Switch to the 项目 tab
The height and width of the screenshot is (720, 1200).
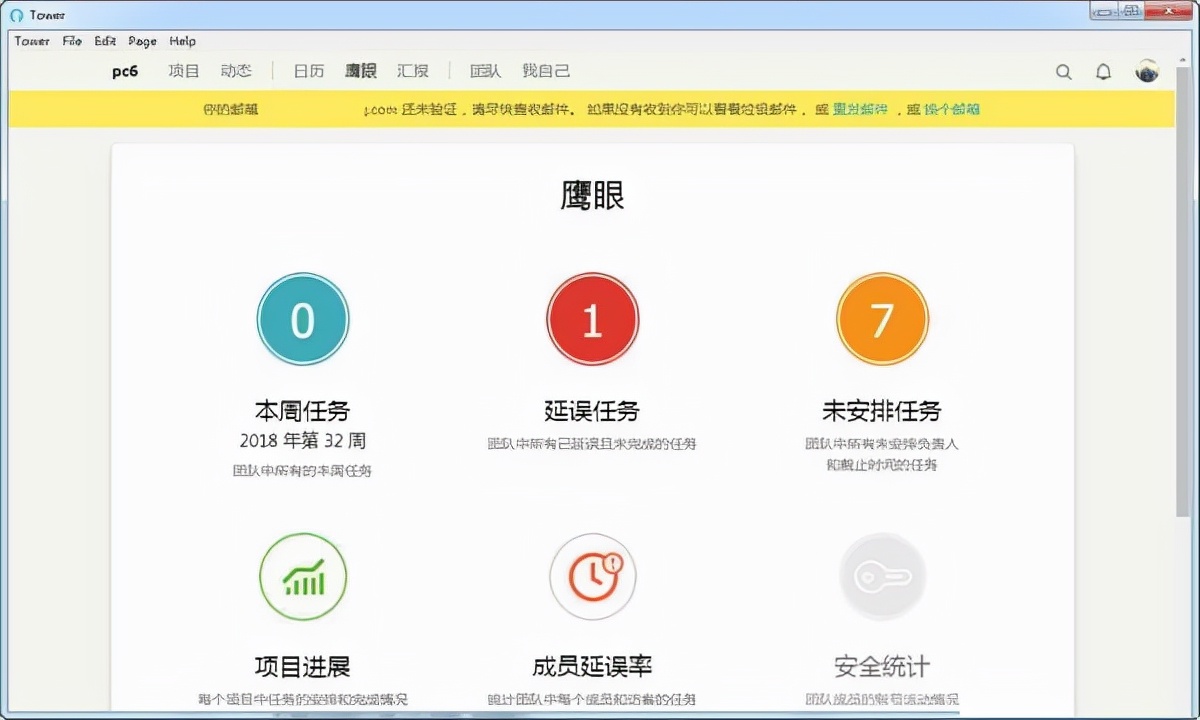pyautogui.click(x=182, y=70)
